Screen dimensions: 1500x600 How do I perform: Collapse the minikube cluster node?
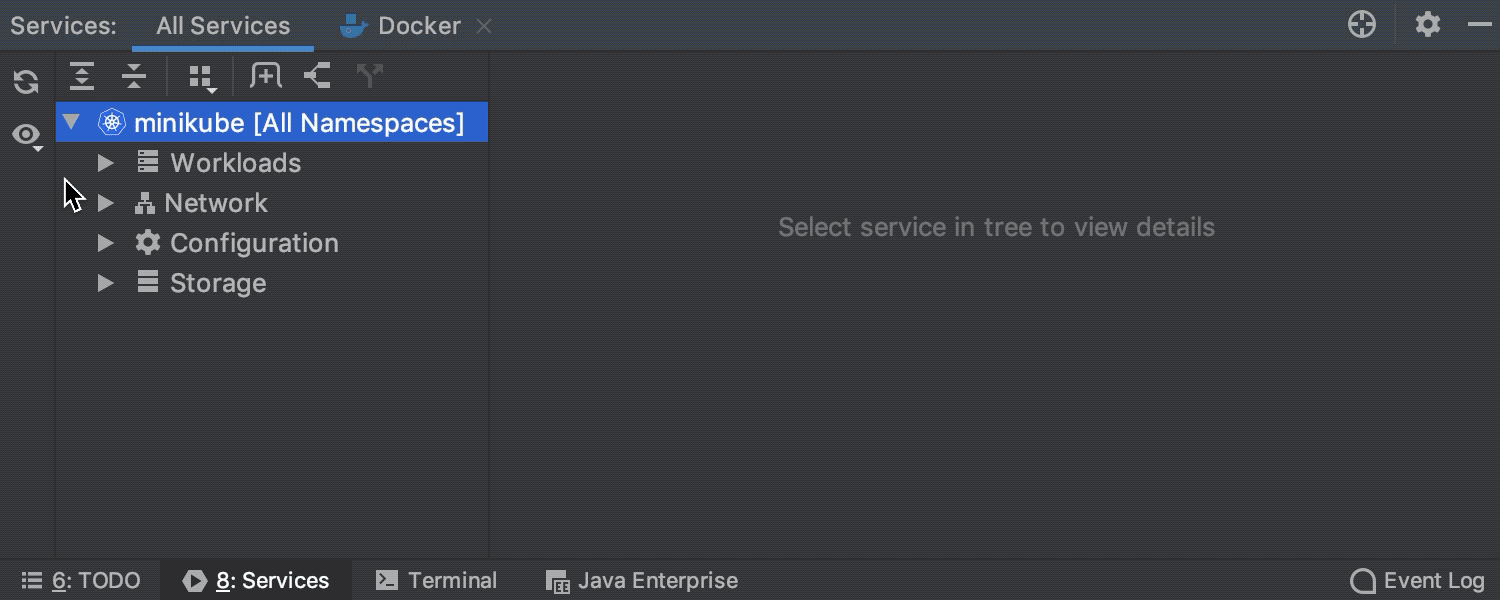click(71, 122)
